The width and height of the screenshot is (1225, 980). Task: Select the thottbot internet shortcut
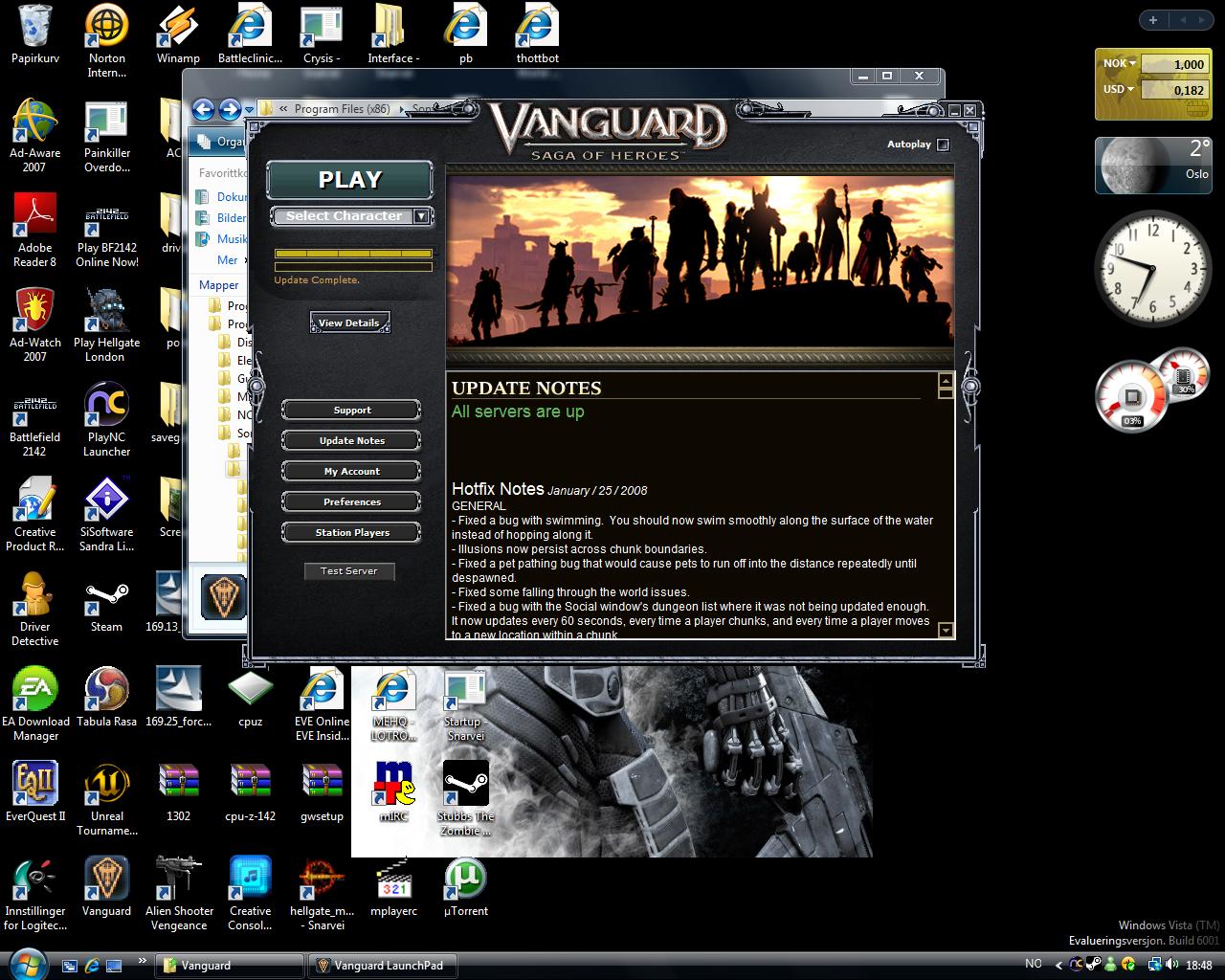[537, 35]
